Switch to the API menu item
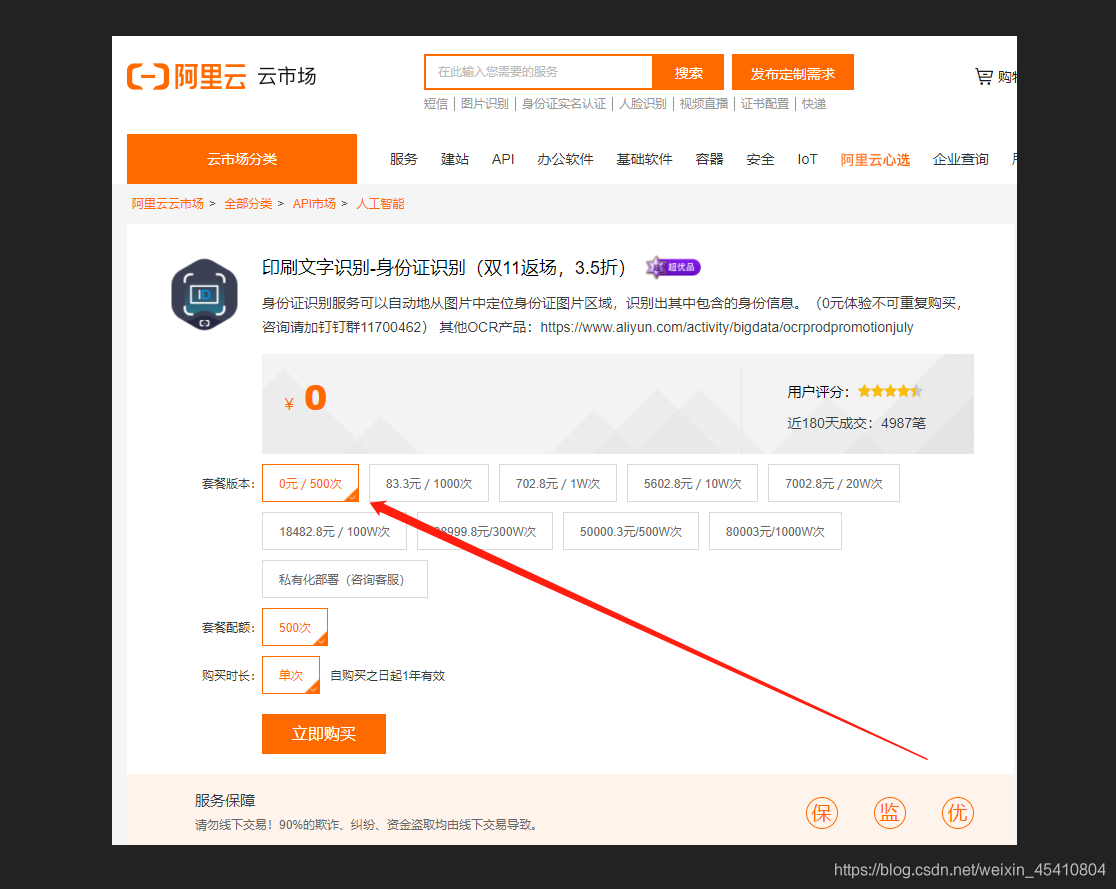The height and width of the screenshot is (889, 1116). 503,159
